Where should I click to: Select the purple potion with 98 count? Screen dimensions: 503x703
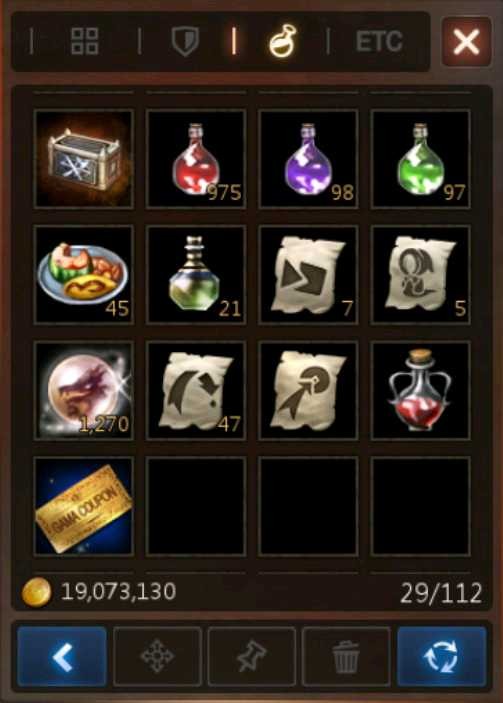pos(308,159)
